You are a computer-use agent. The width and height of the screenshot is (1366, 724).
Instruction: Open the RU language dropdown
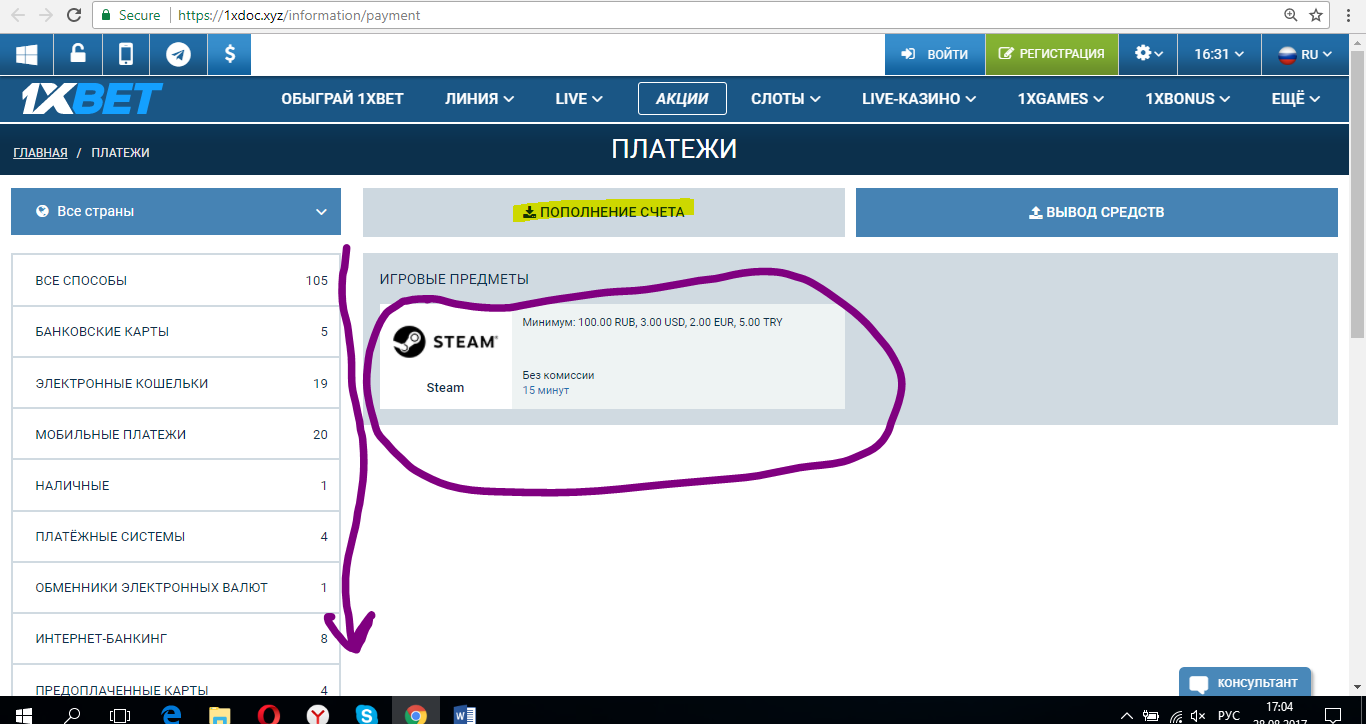pyautogui.click(x=1305, y=54)
